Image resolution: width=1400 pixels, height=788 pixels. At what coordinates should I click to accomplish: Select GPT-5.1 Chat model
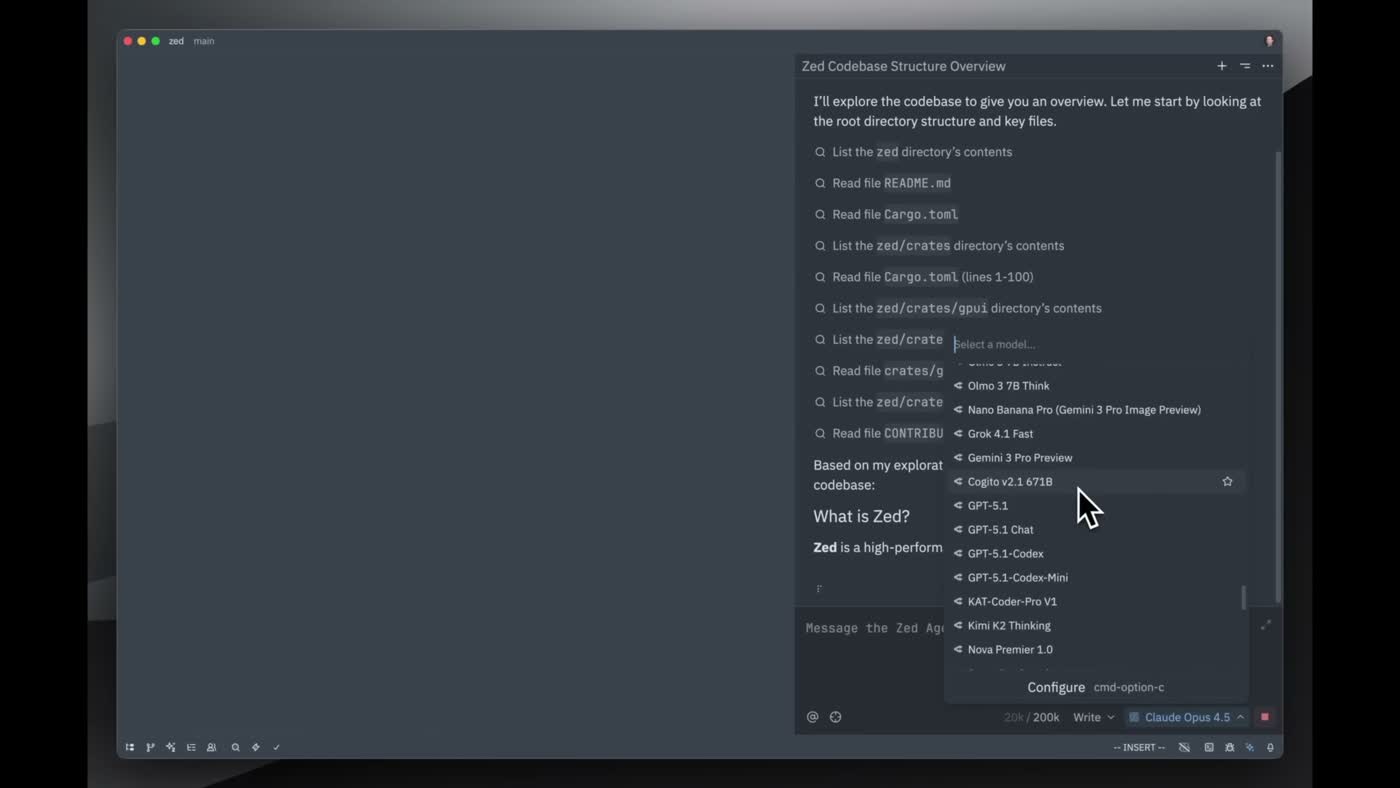[1096, 529]
